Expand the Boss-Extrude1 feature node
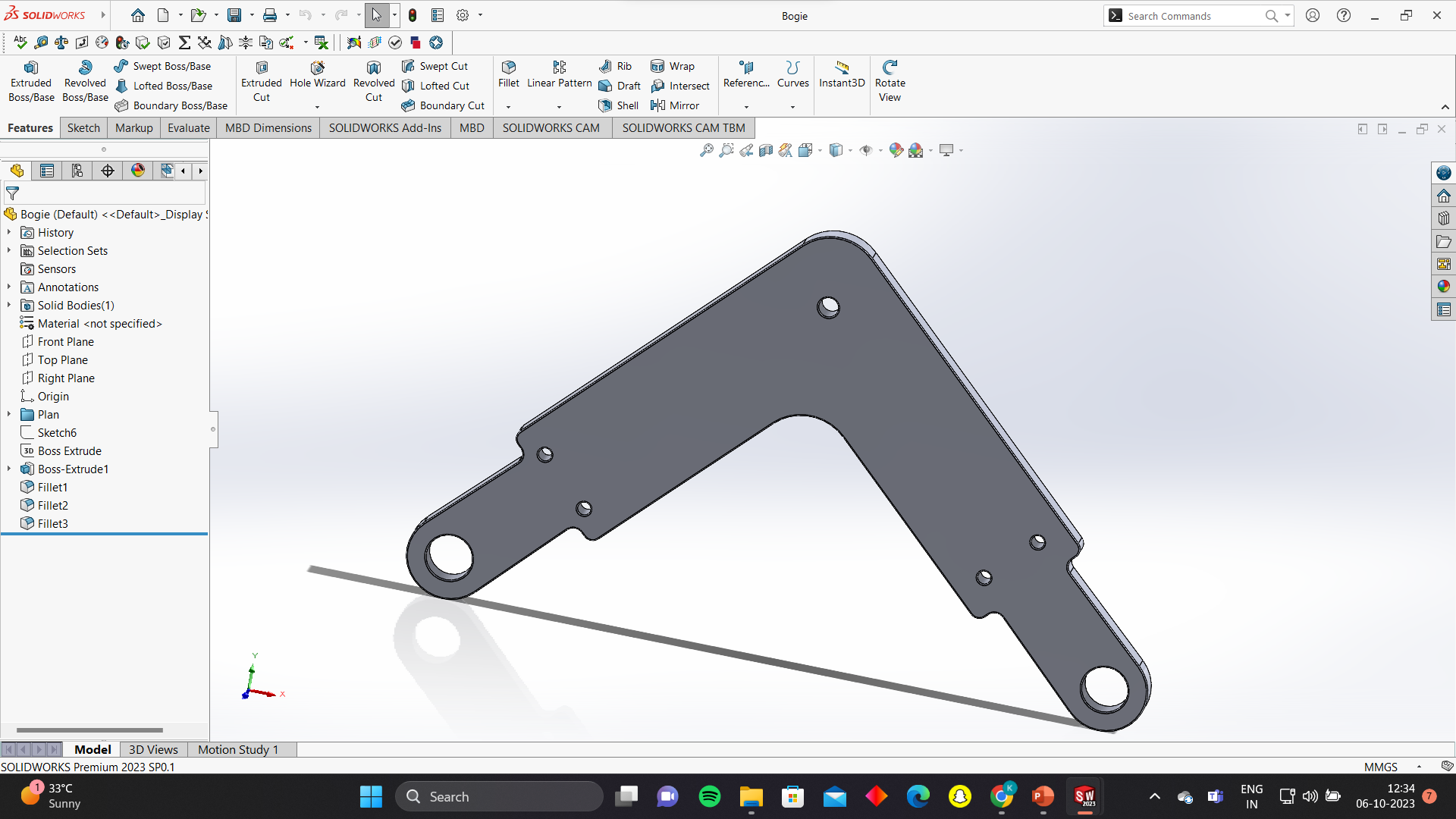 coord(9,469)
